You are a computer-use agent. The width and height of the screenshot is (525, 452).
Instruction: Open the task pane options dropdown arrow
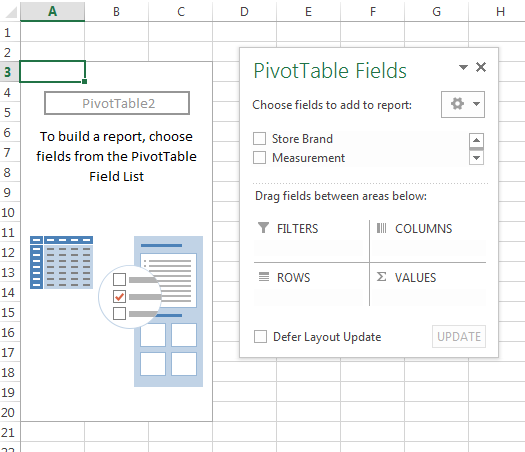(463, 67)
